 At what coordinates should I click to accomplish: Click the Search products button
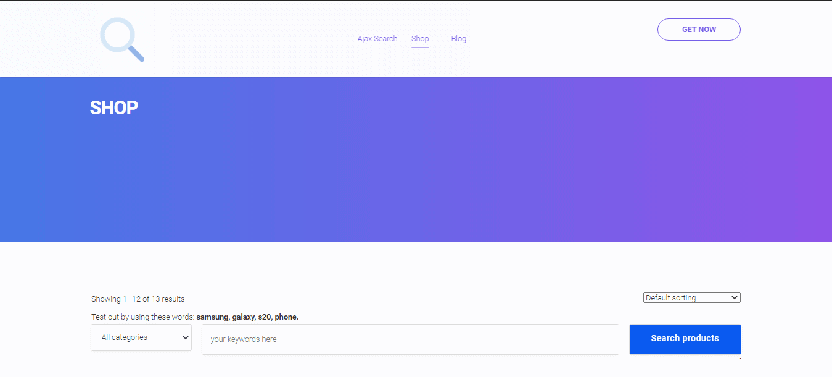(685, 339)
